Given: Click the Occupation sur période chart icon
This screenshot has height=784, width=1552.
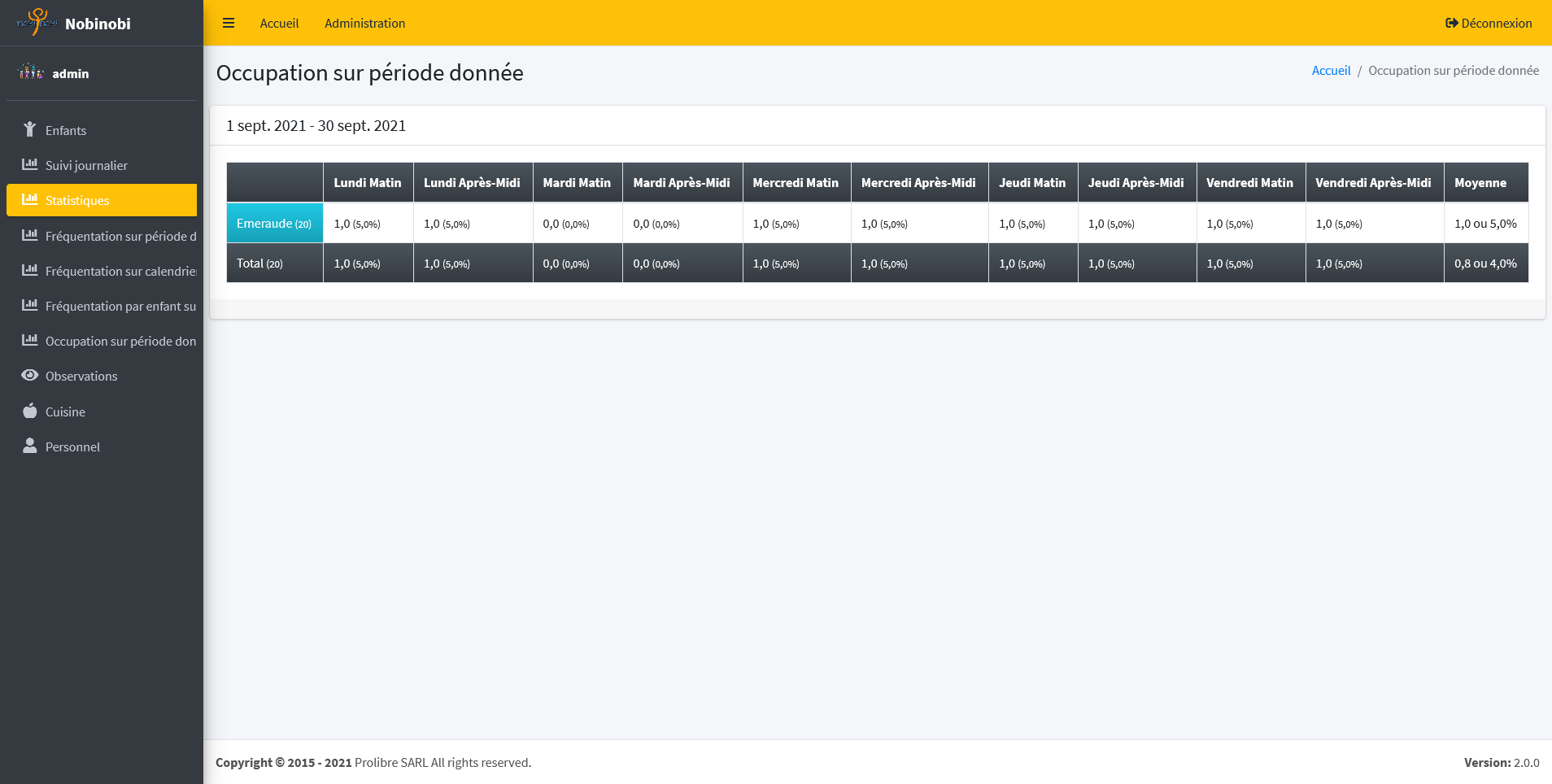Looking at the screenshot, I should tap(30, 340).
